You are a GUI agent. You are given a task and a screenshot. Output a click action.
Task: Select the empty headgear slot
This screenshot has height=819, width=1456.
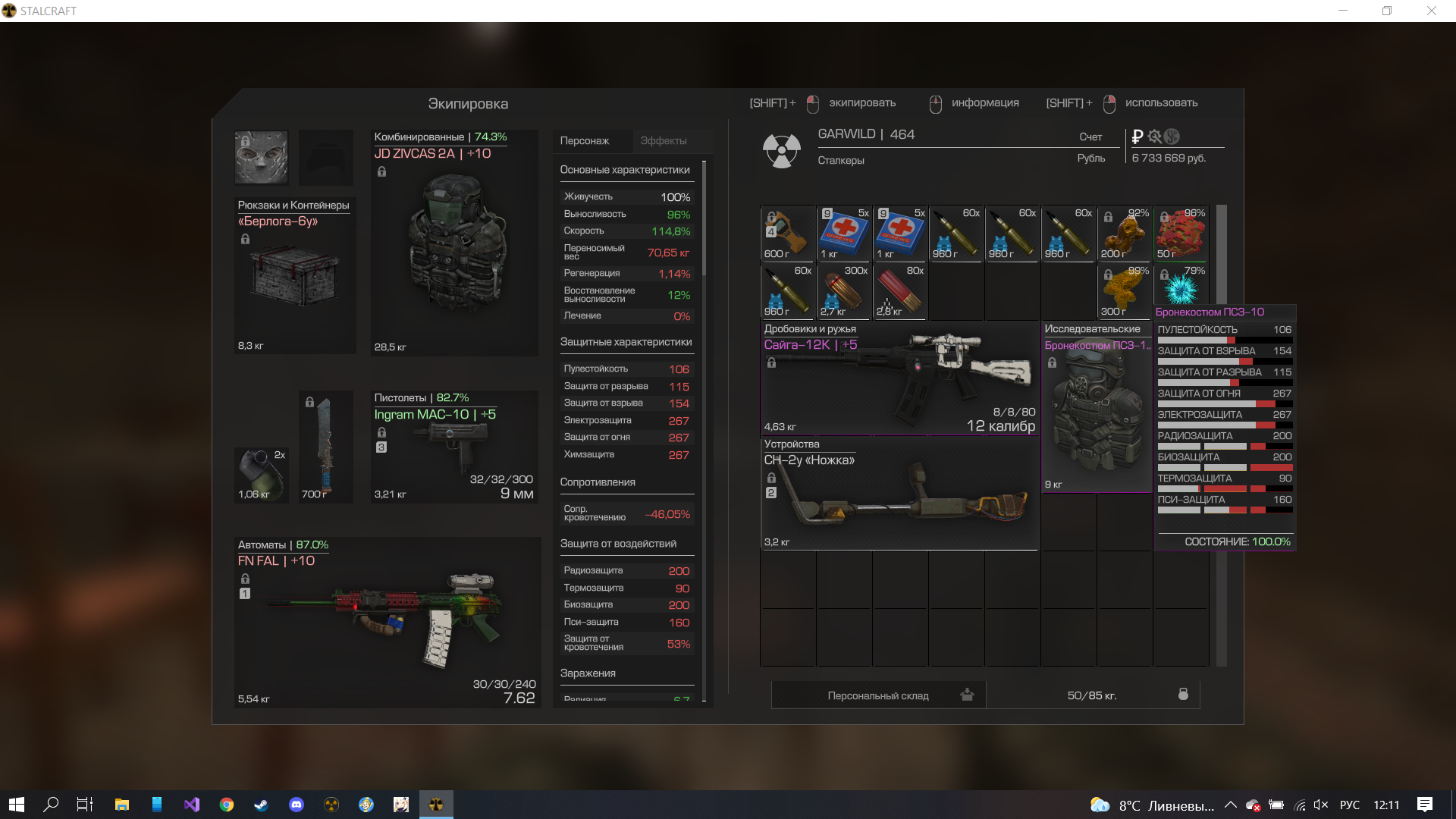(x=326, y=158)
